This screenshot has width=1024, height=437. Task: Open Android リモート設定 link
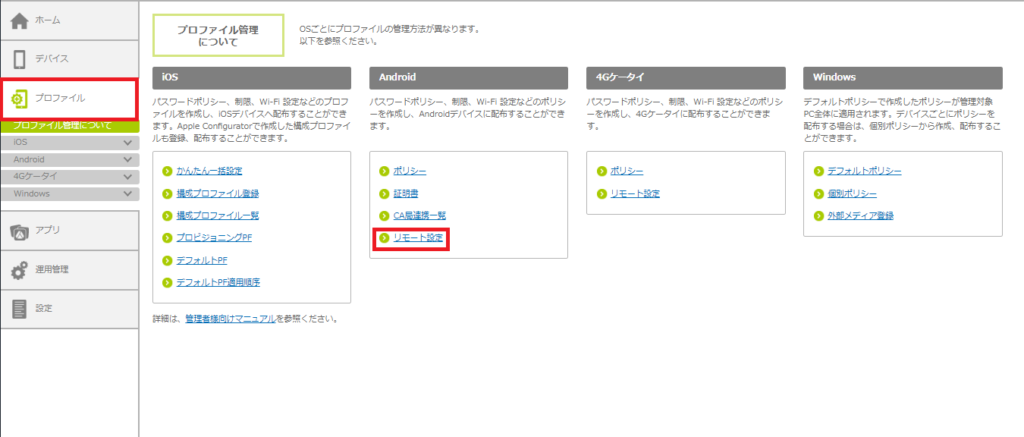417,239
